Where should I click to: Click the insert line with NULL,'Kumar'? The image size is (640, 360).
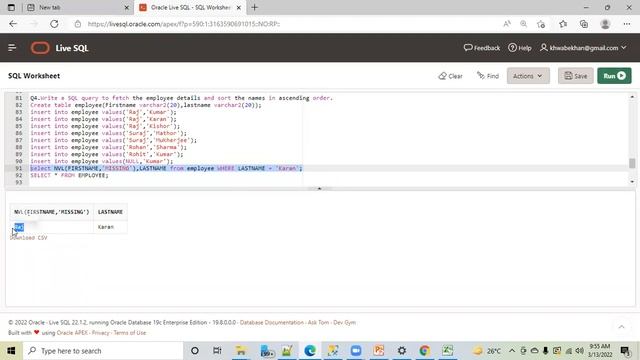click(102, 161)
